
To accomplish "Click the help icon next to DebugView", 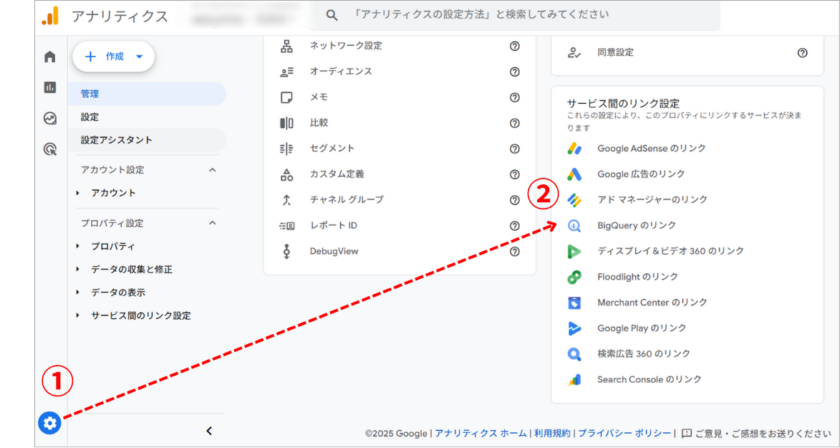I will [x=514, y=251].
